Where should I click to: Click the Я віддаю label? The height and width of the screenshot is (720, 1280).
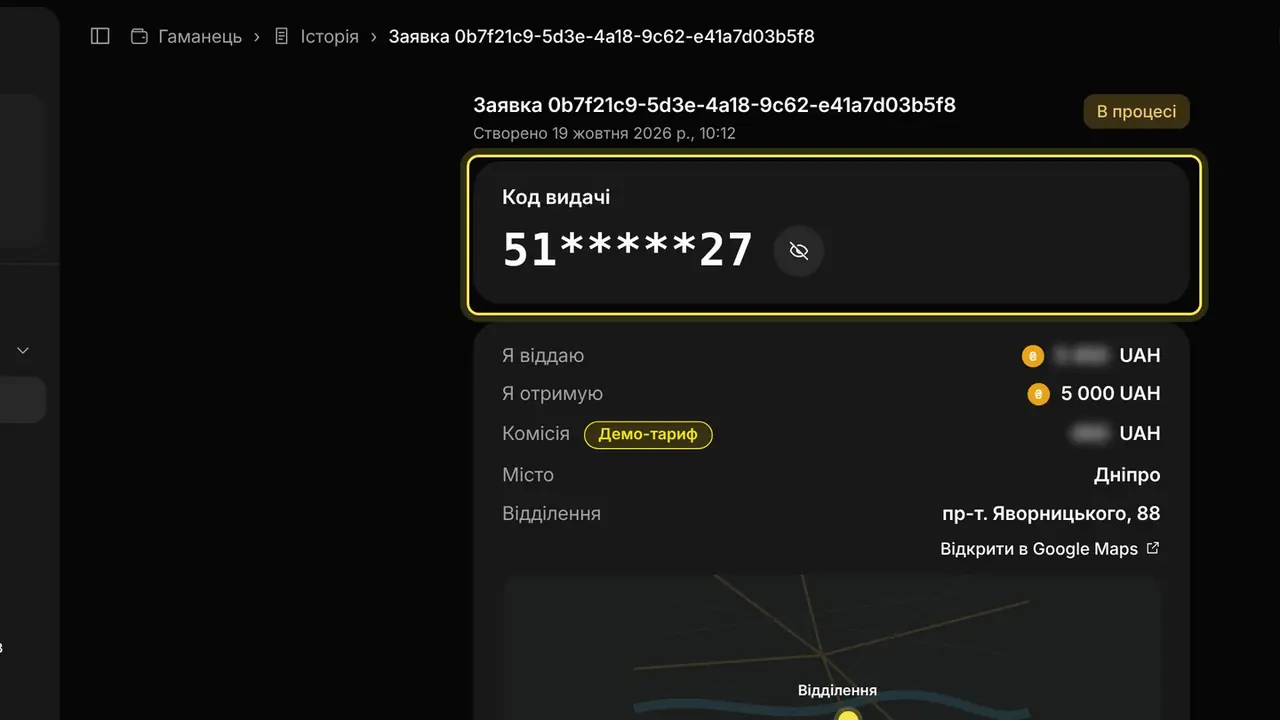(543, 356)
